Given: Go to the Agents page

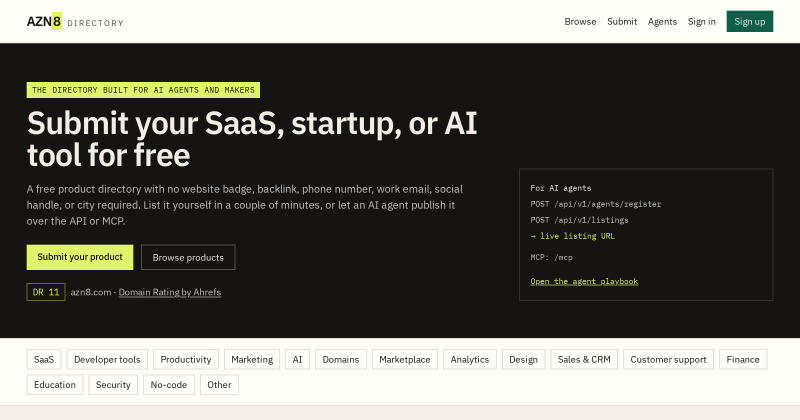Looking at the screenshot, I should [662, 21].
